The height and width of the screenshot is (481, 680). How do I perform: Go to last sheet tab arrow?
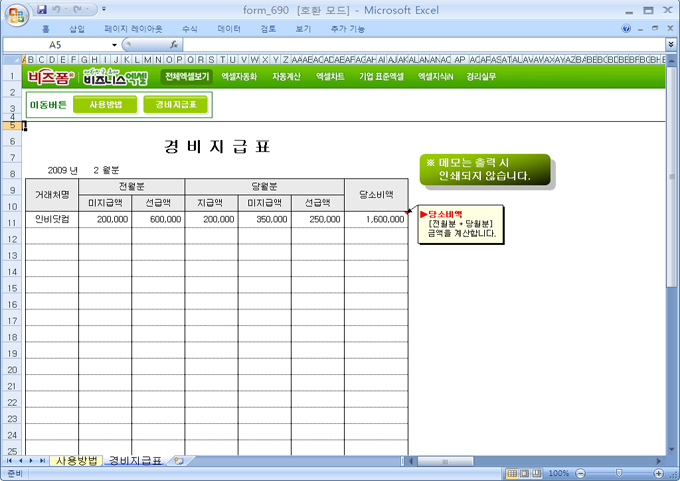click(x=42, y=461)
